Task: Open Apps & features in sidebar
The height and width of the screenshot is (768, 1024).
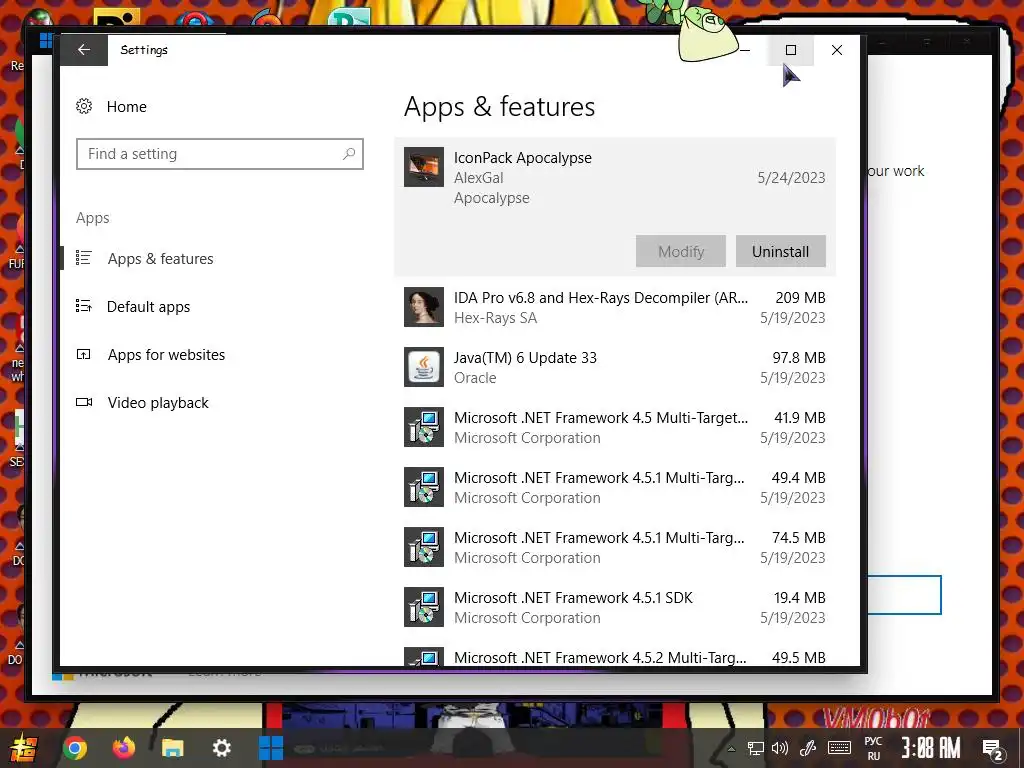Action: (160, 259)
